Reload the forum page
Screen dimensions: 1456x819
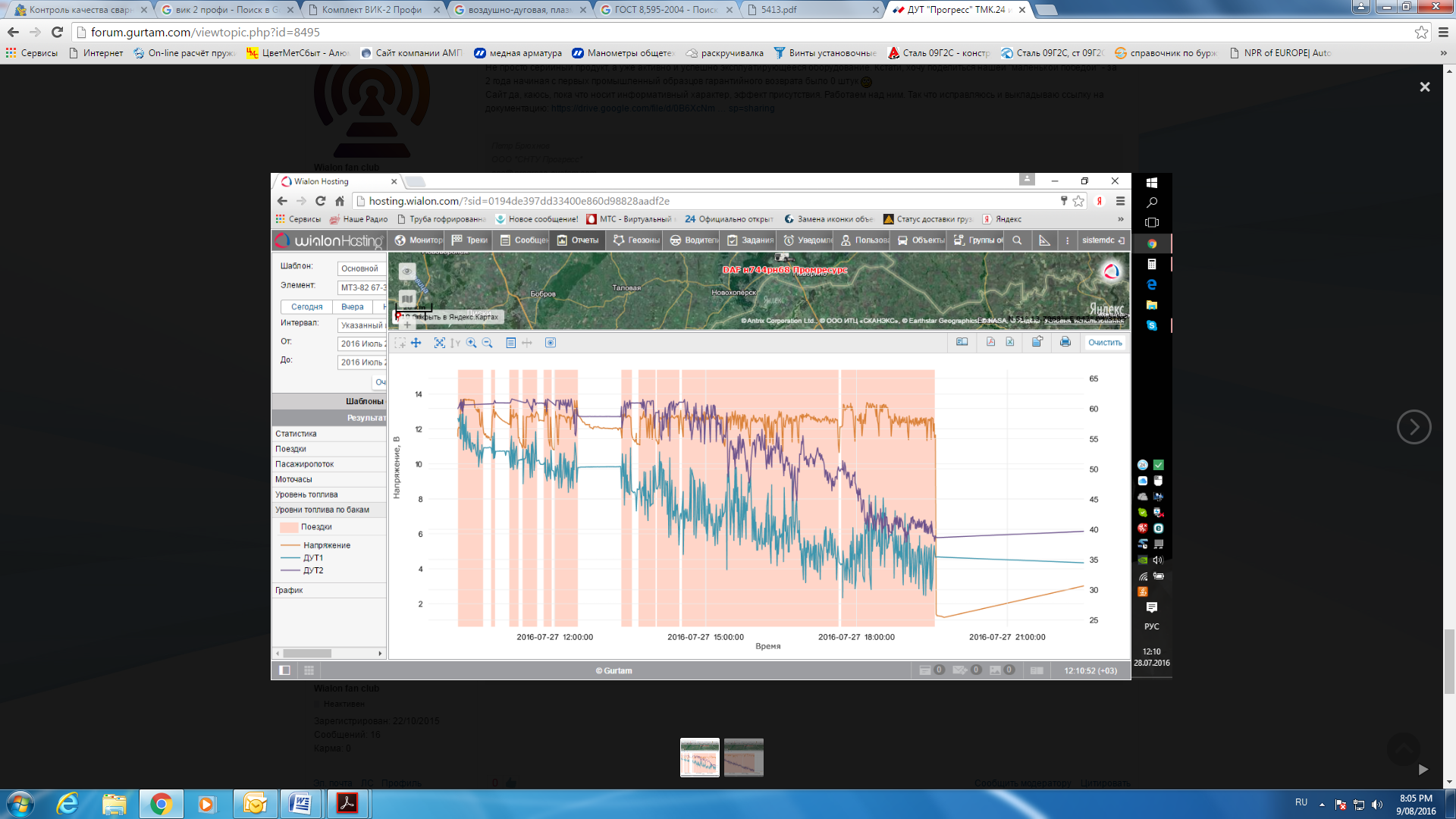coord(57,32)
